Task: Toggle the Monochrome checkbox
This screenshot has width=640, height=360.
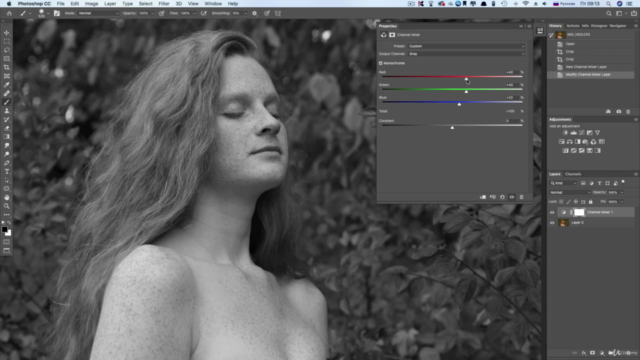Action: pos(381,63)
